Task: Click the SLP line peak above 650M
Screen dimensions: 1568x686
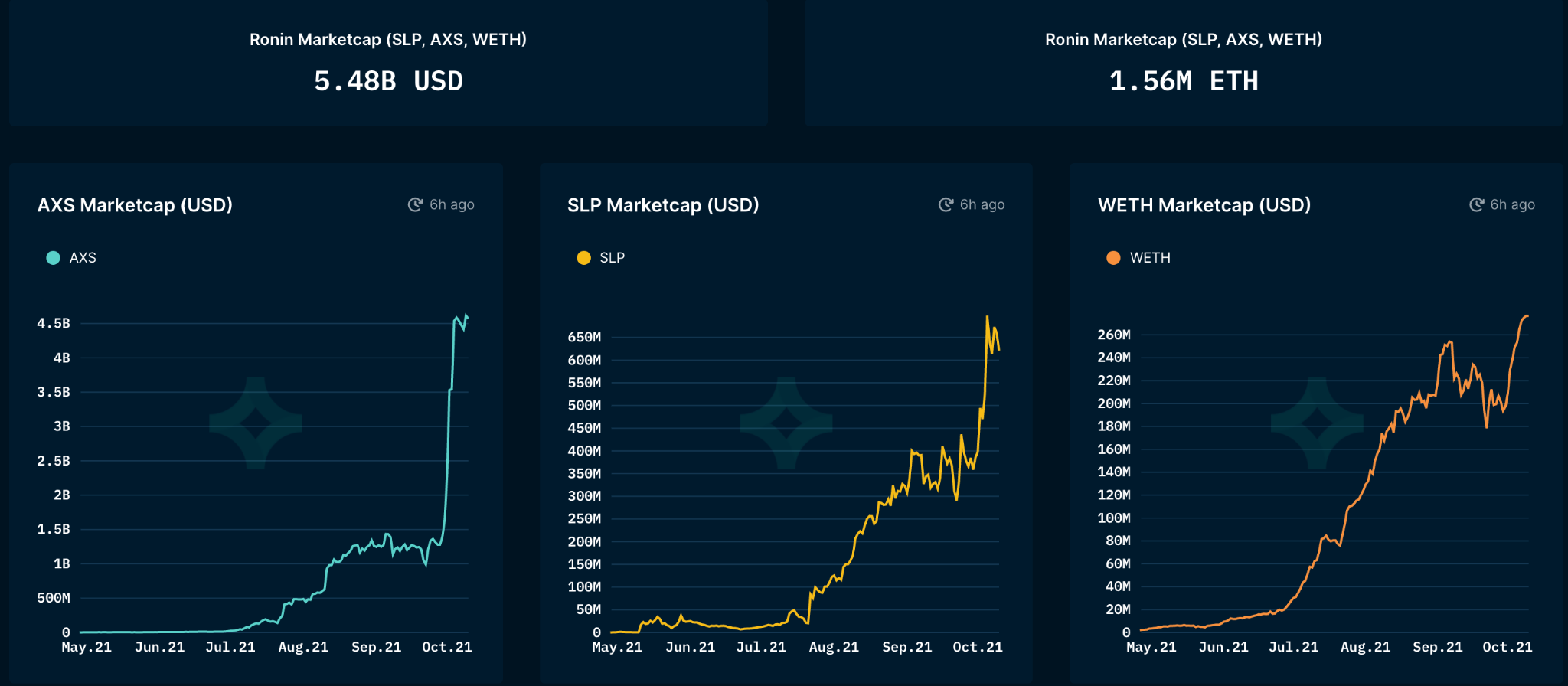Action: tap(987, 317)
